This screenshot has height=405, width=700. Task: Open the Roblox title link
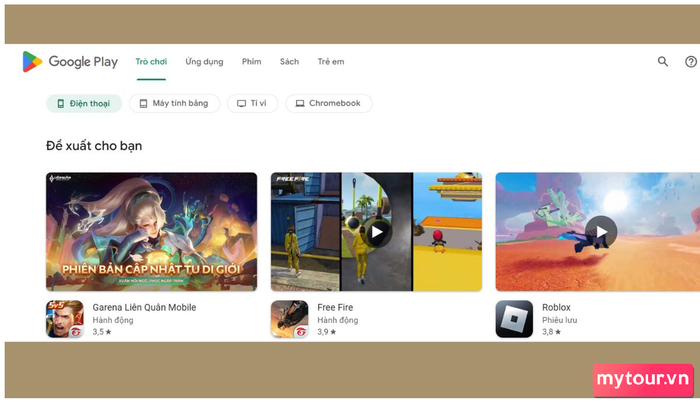[556, 307]
